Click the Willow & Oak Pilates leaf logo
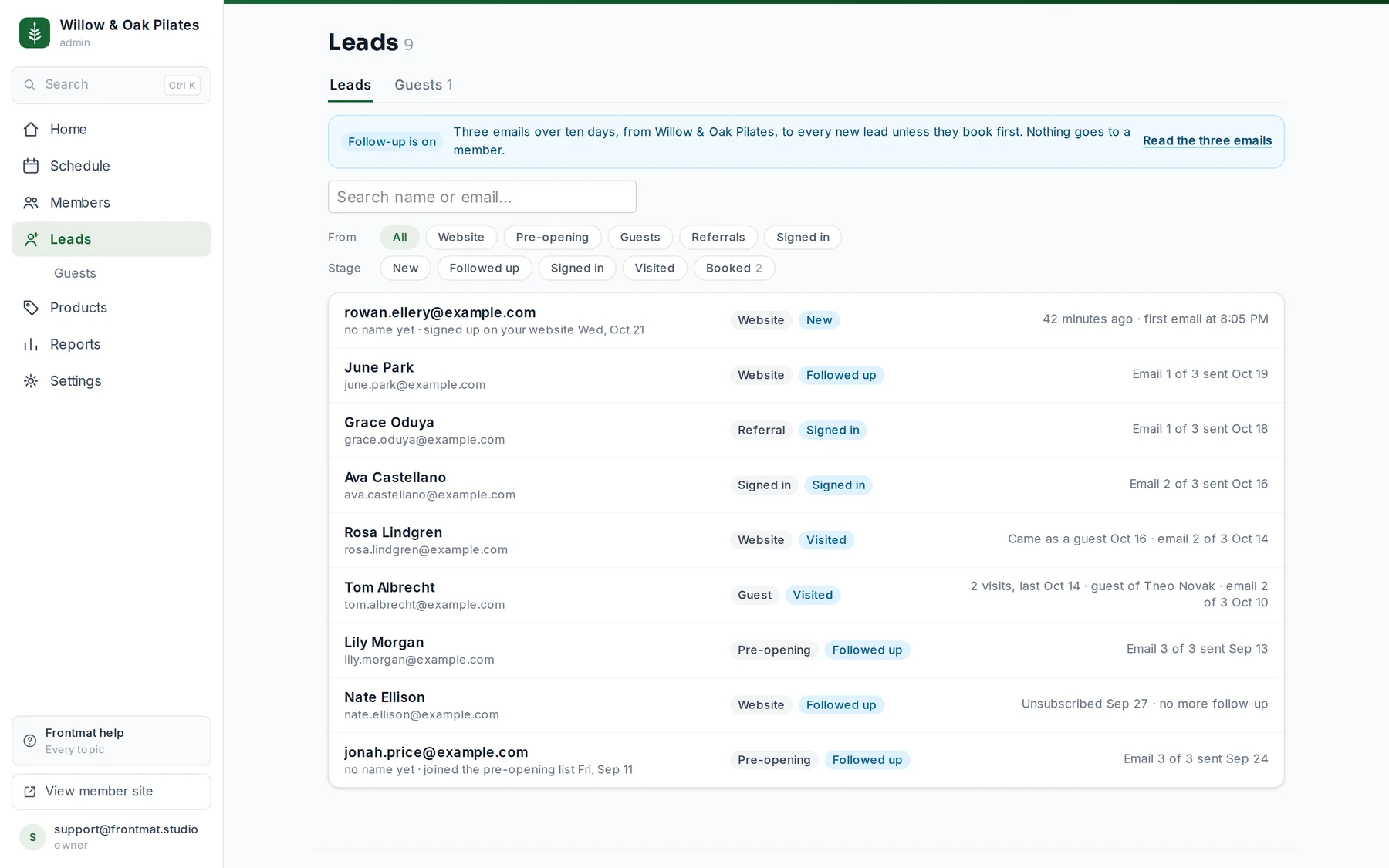The image size is (1389, 868). click(x=35, y=32)
